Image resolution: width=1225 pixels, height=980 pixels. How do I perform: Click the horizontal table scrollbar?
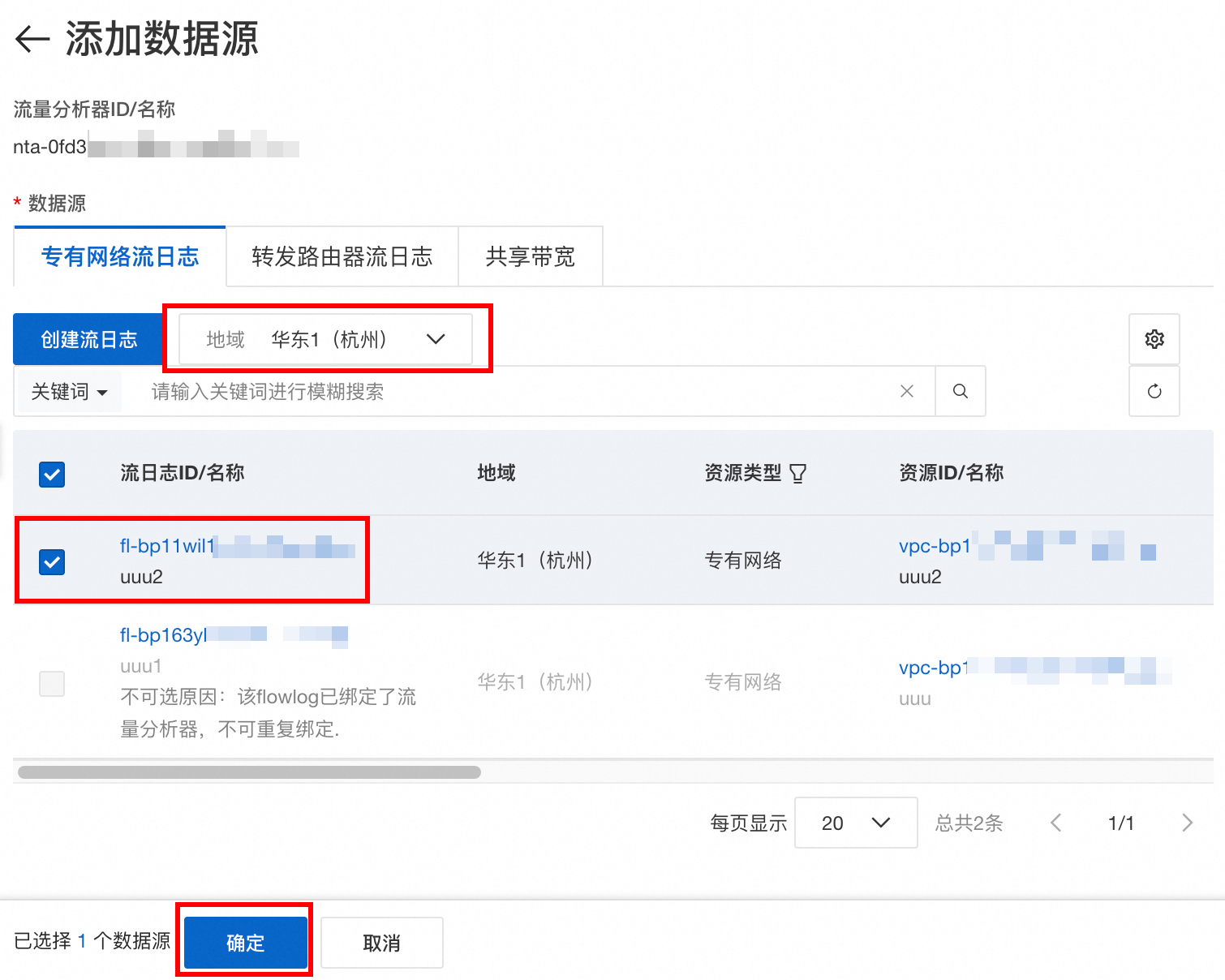pyautogui.click(x=249, y=772)
